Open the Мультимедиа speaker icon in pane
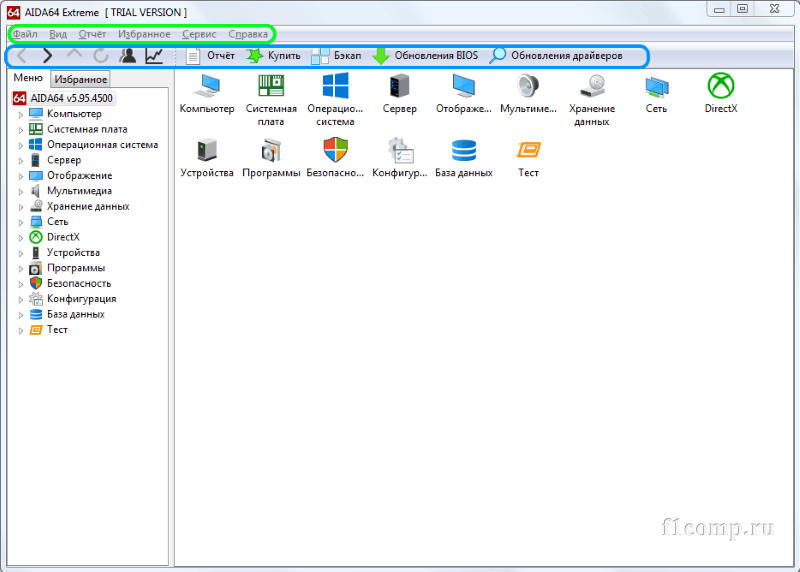The image size is (800, 572). 528,86
